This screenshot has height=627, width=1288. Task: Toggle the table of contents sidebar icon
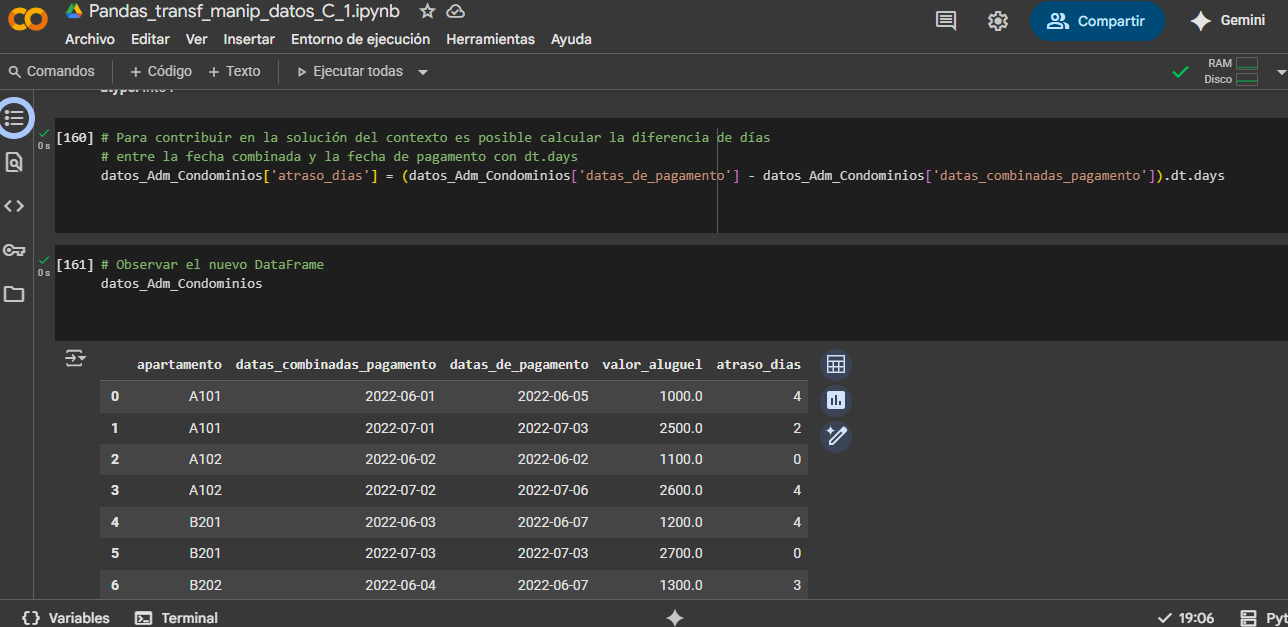pos(14,118)
